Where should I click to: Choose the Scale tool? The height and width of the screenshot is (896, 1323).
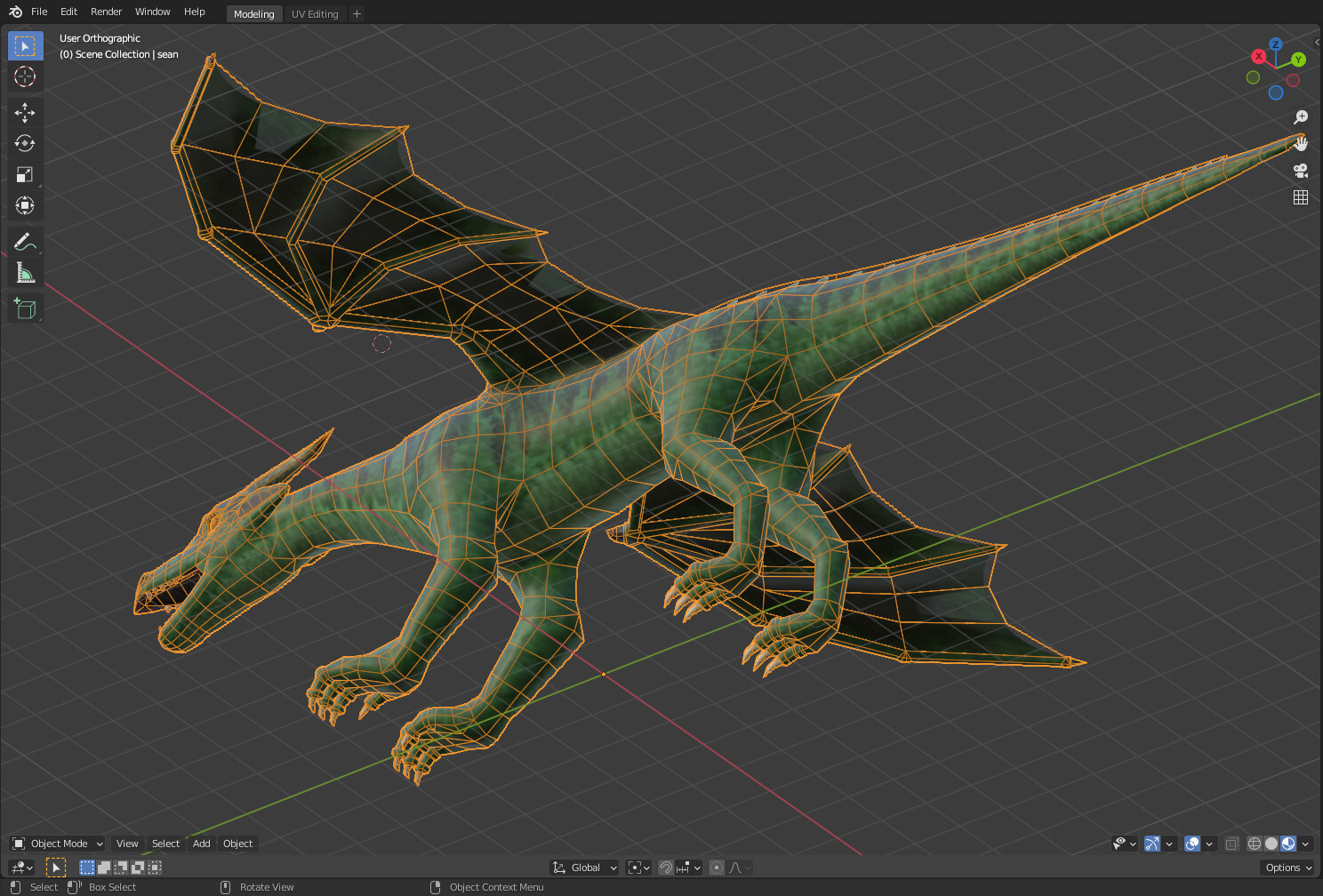point(25,174)
